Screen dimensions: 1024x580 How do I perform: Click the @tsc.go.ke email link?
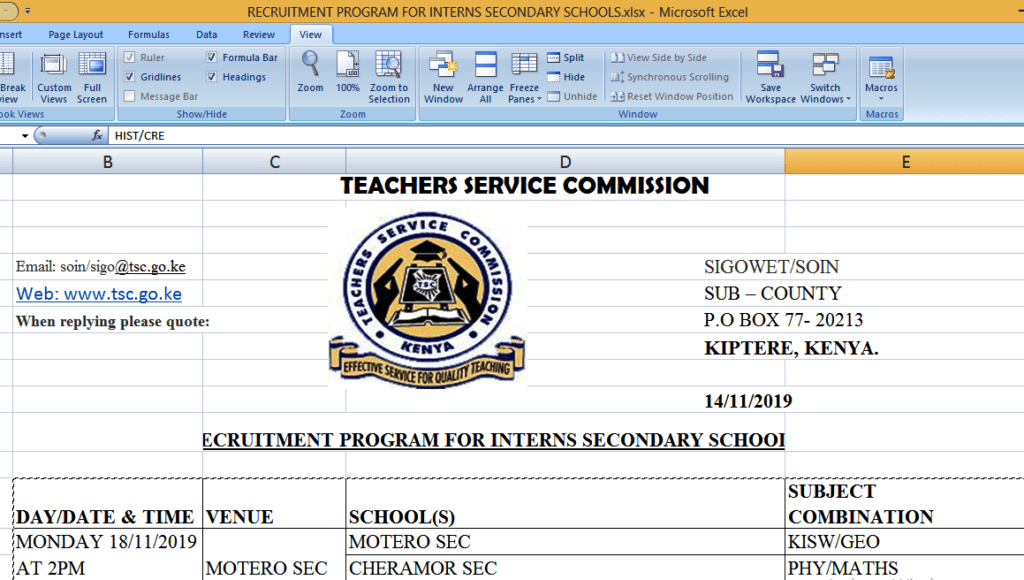150,266
